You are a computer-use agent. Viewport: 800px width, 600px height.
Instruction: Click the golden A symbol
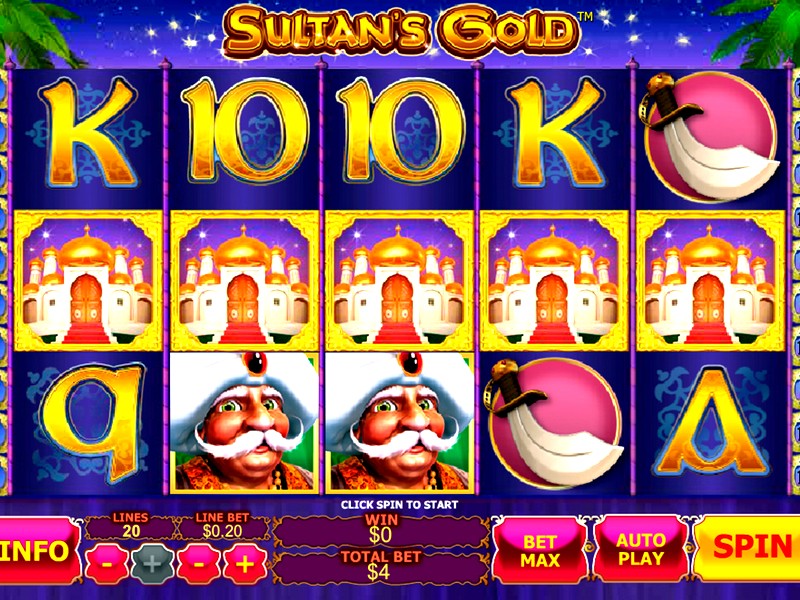[x=711, y=421]
